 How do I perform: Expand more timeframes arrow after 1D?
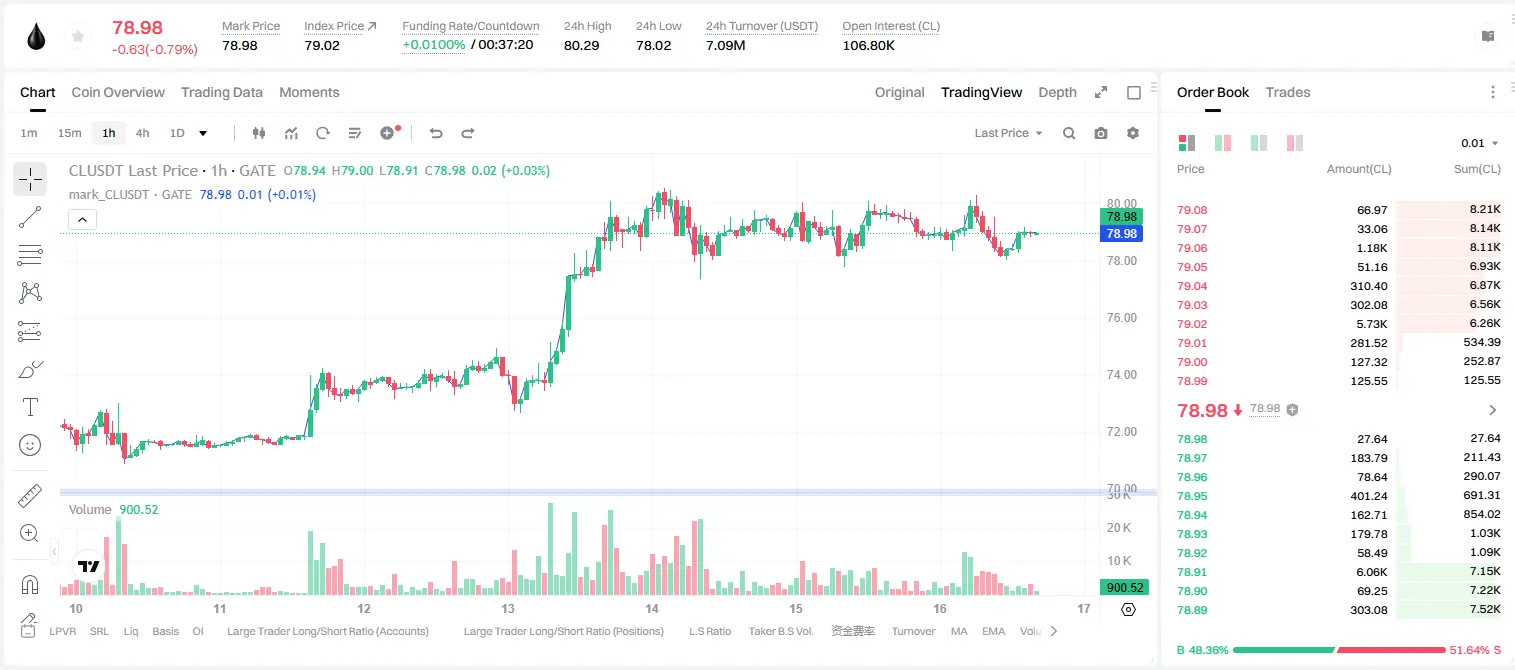(203, 133)
